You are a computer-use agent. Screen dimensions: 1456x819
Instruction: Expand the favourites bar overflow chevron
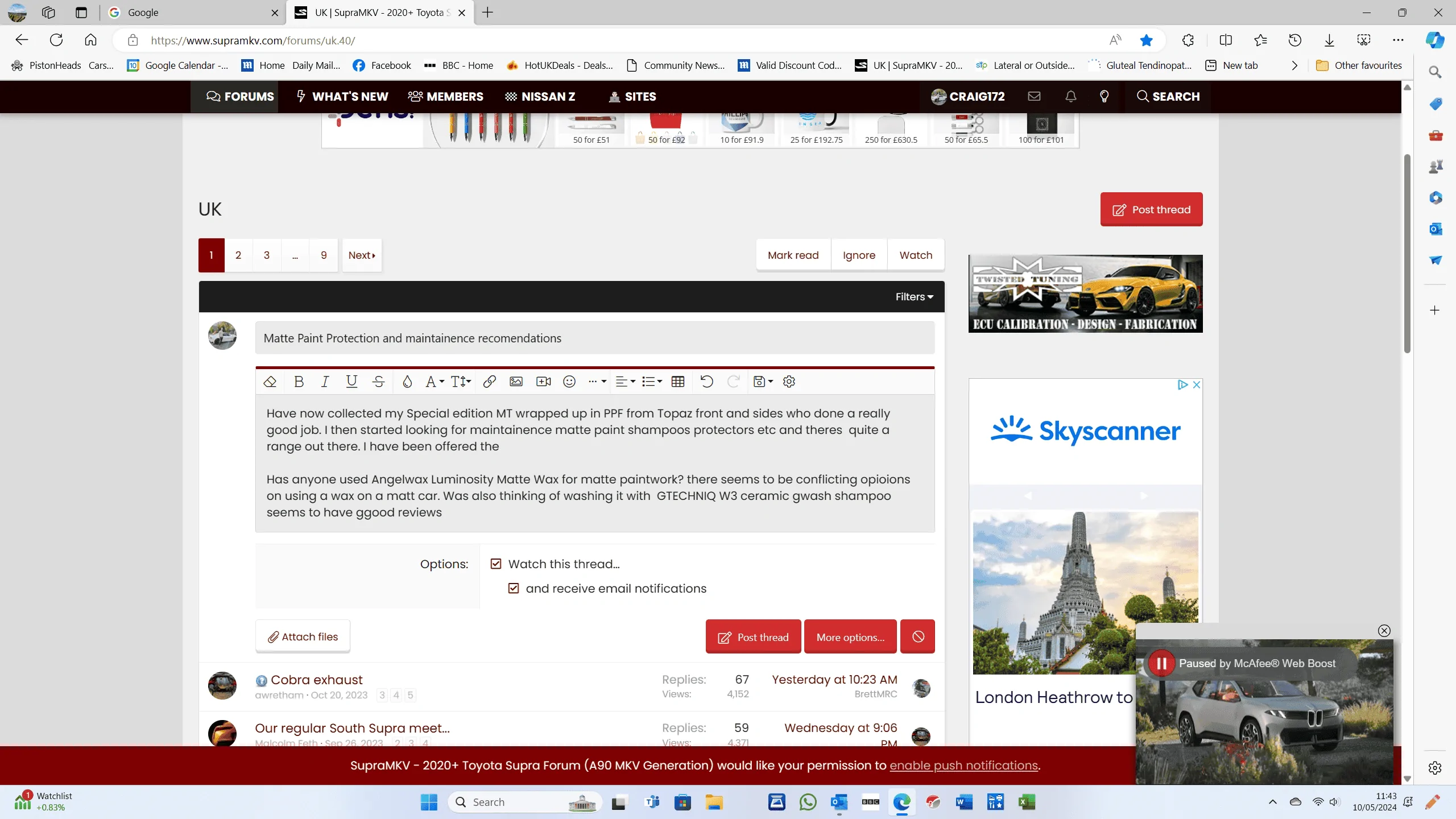click(1294, 65)
